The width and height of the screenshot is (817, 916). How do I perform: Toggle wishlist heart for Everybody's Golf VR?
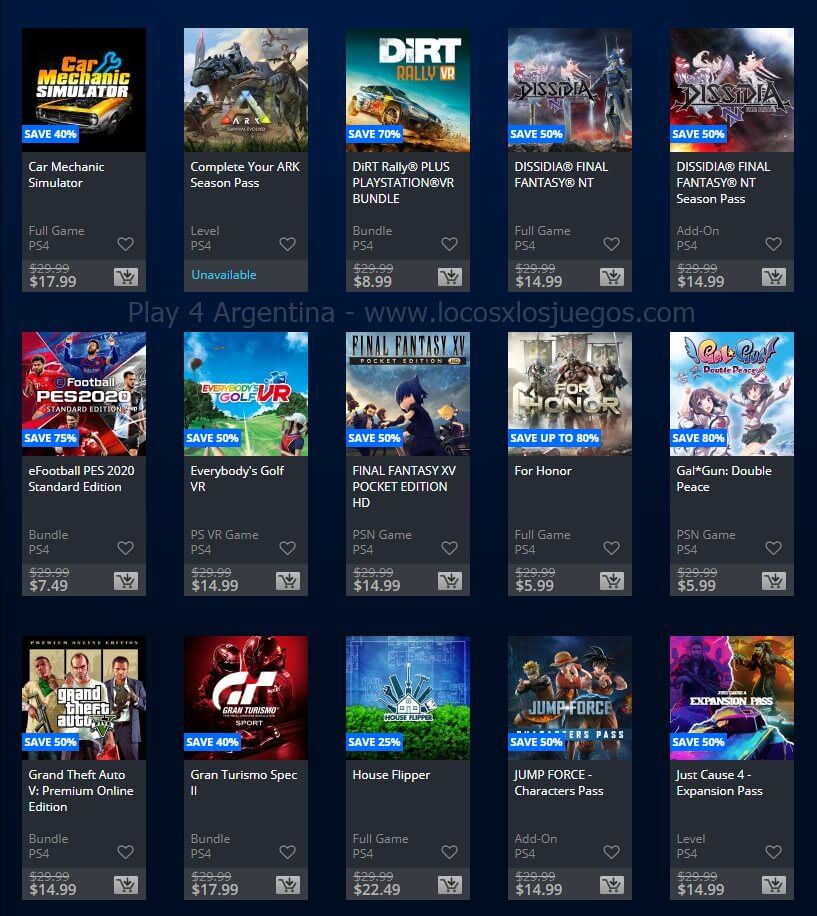point(287,547)
